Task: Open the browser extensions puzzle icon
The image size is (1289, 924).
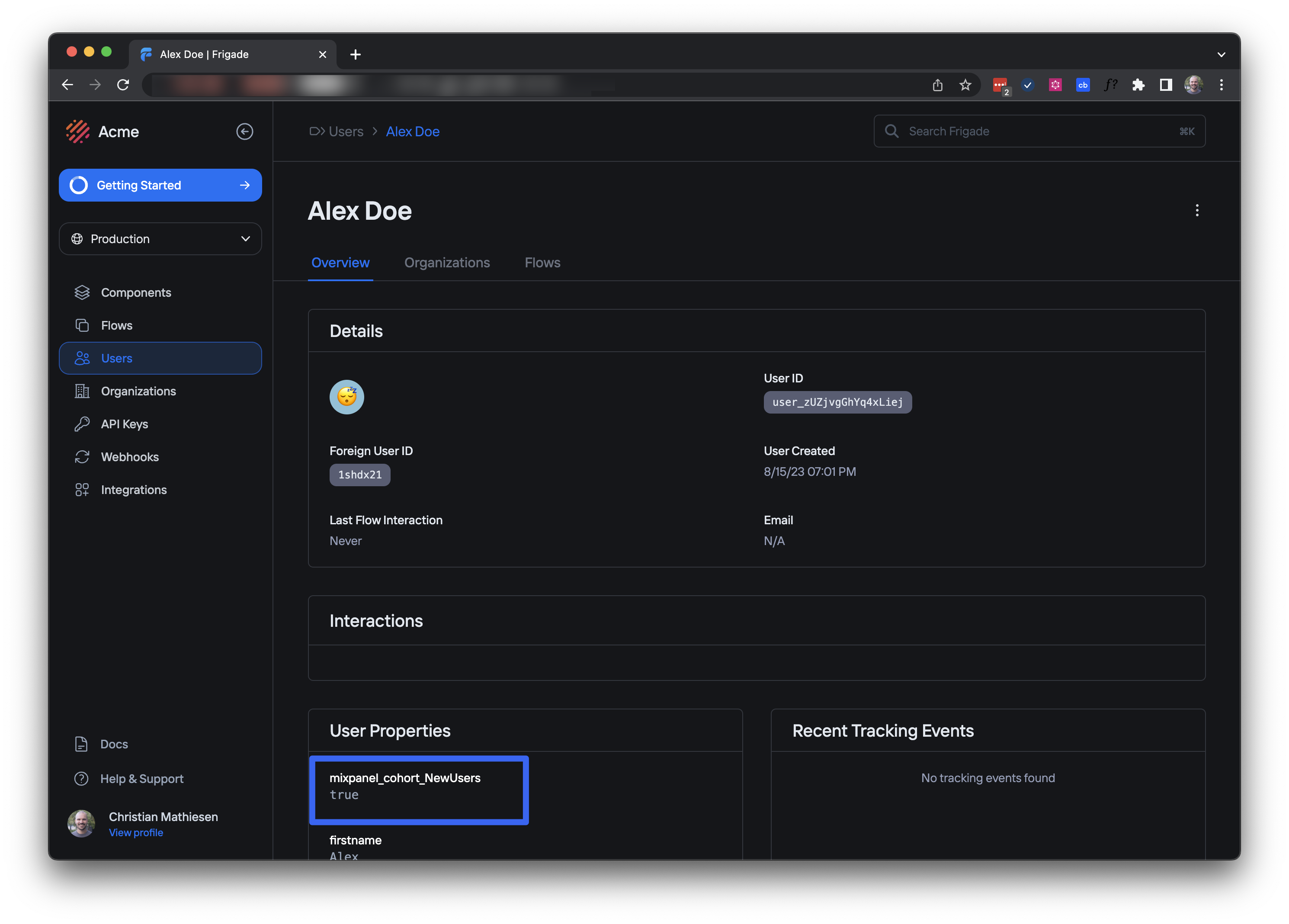Action: 1138,85
